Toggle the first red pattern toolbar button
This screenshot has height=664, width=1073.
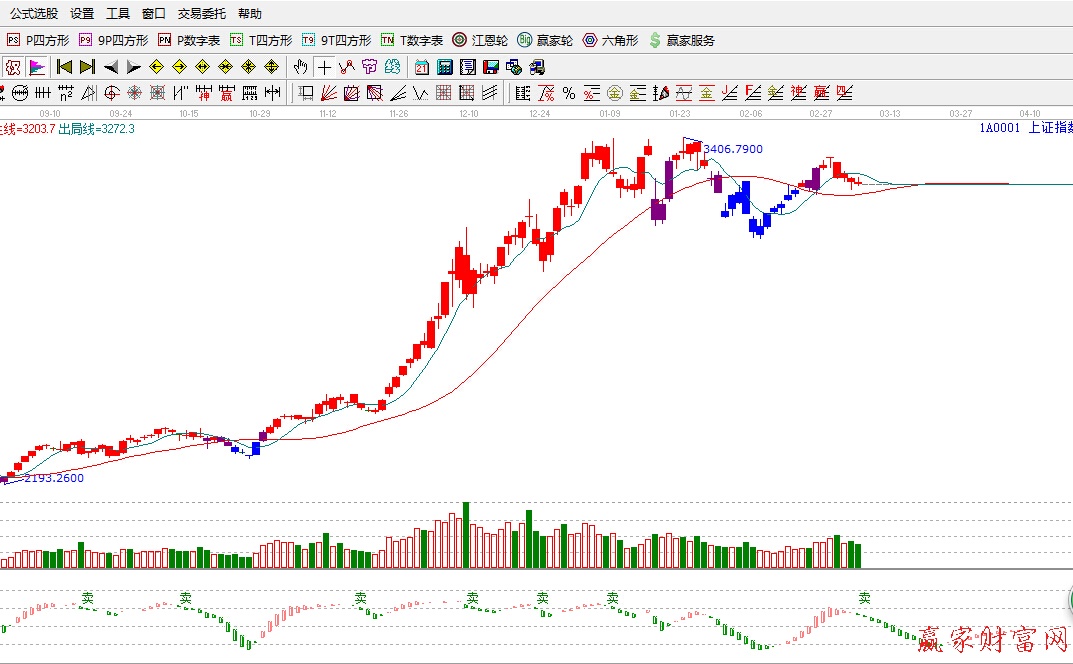[x=13, y=67]
